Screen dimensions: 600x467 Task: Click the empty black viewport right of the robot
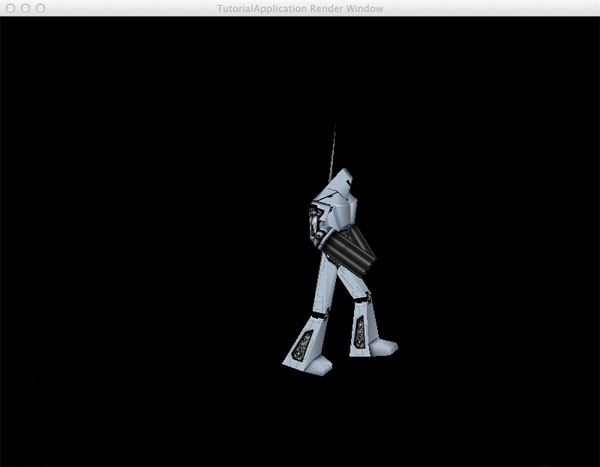(x=500, y=250)
